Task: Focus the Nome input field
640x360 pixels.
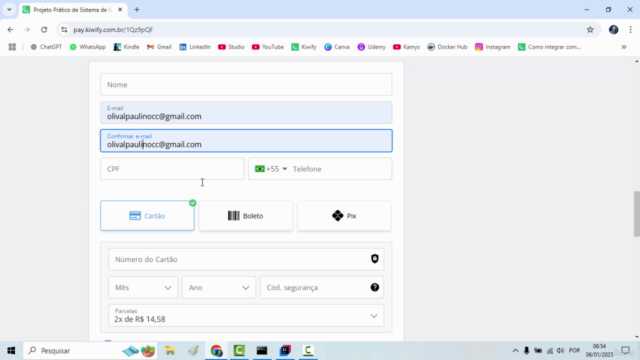Action: coord(246,84)
